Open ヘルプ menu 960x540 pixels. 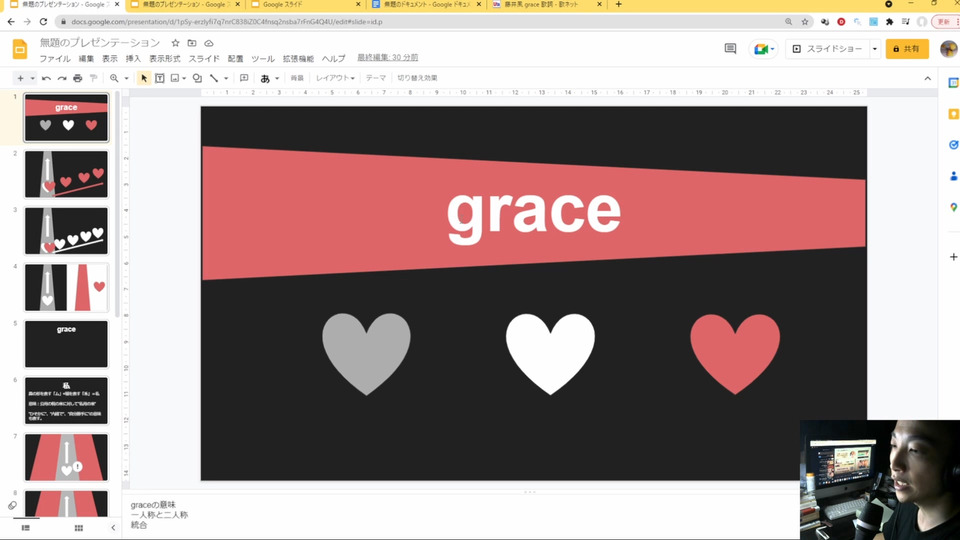334,59
